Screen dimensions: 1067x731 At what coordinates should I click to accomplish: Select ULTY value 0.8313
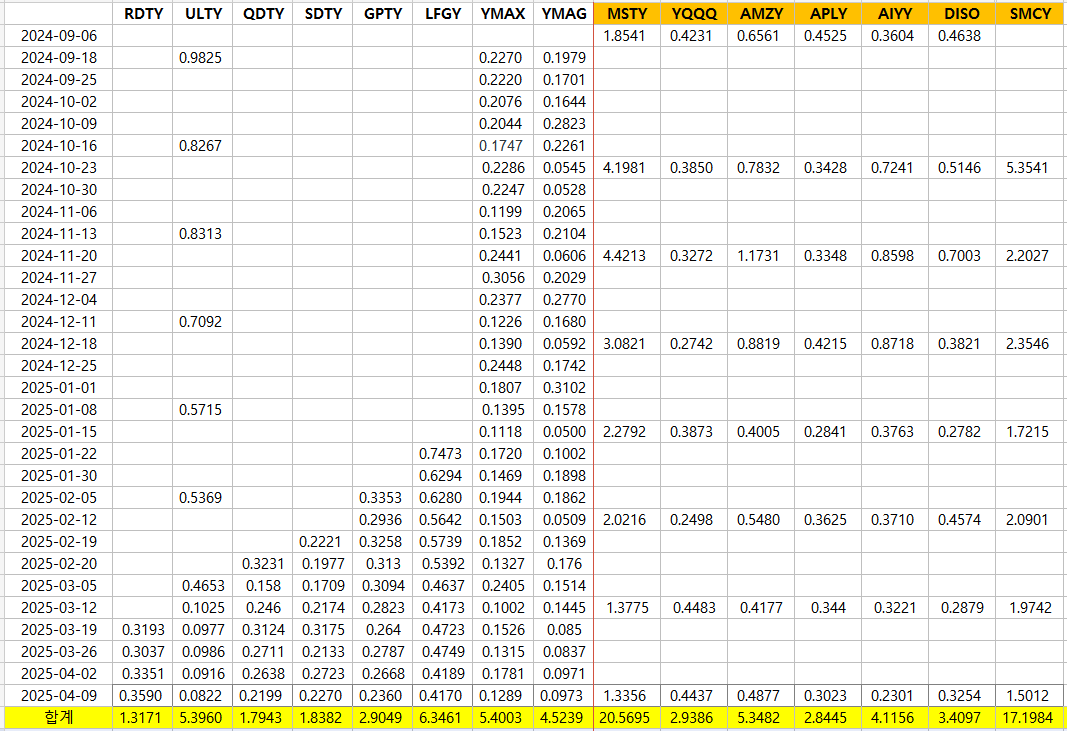pyautogui.click(x=203, y=233)
